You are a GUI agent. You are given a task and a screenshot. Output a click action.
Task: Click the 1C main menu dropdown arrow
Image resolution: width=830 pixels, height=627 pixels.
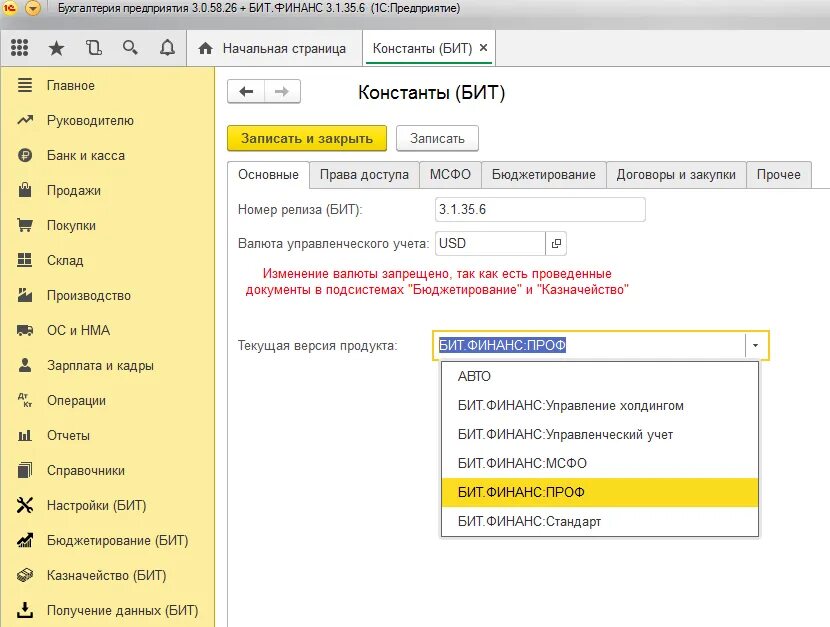33,8
